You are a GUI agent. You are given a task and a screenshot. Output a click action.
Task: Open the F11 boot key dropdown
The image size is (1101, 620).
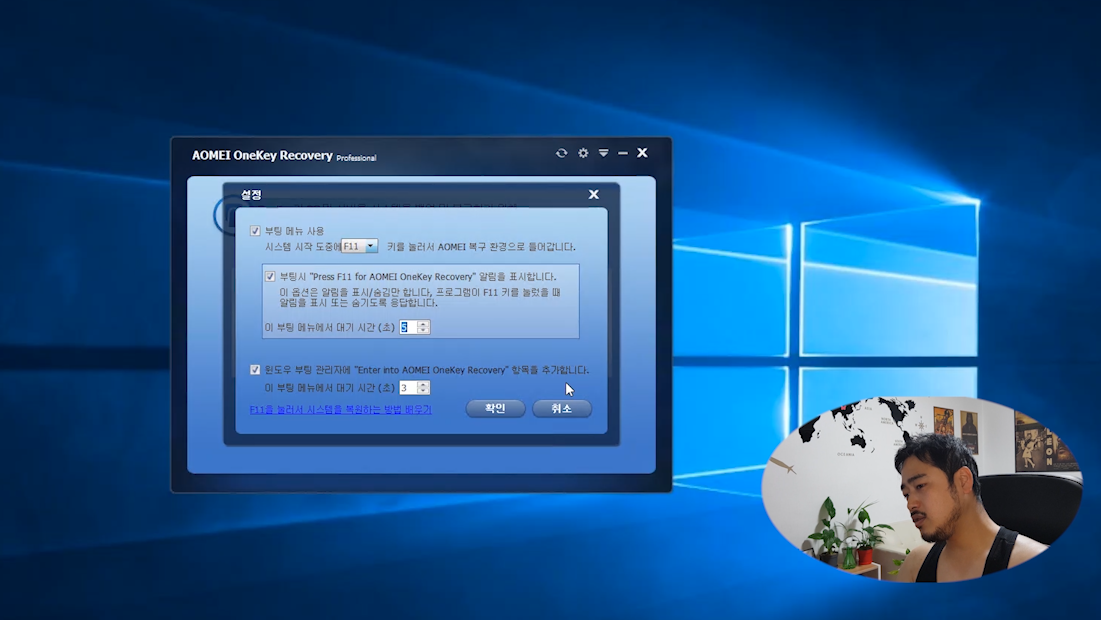point(360,246)
